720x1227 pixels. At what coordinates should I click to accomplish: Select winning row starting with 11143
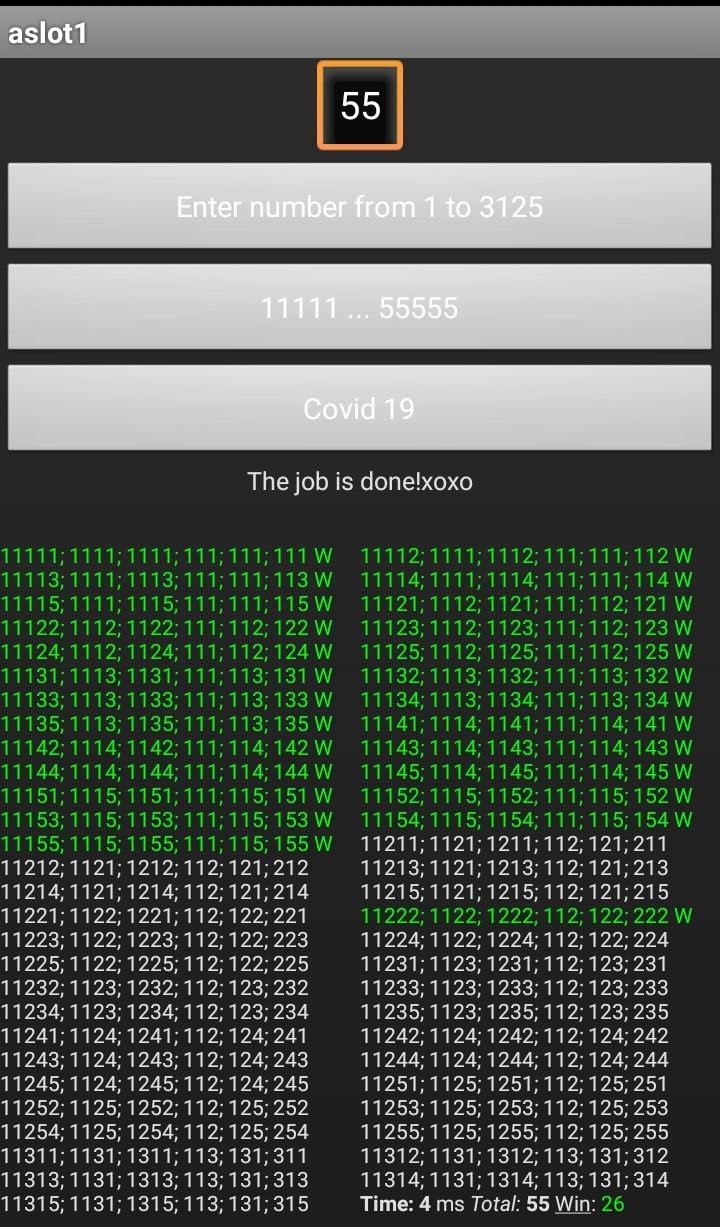526,747
